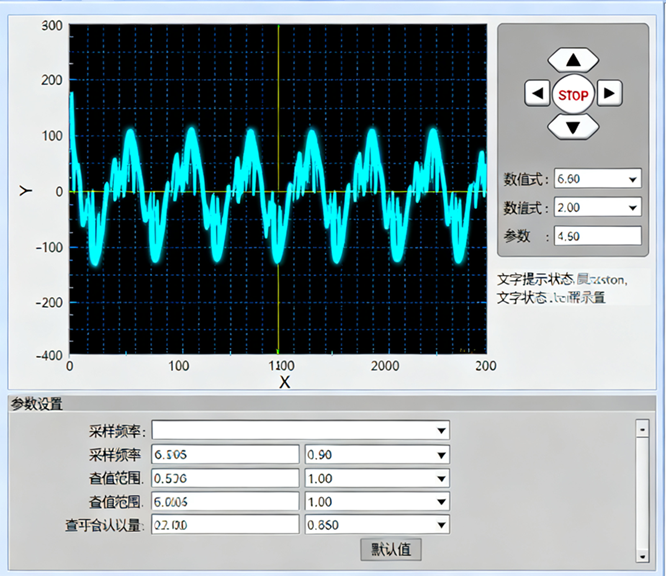Image resolution: width=666 pixels, height=576 pixels.
Task: Click the vertical yellow cursor line on chart
Action: coord(279,189)
